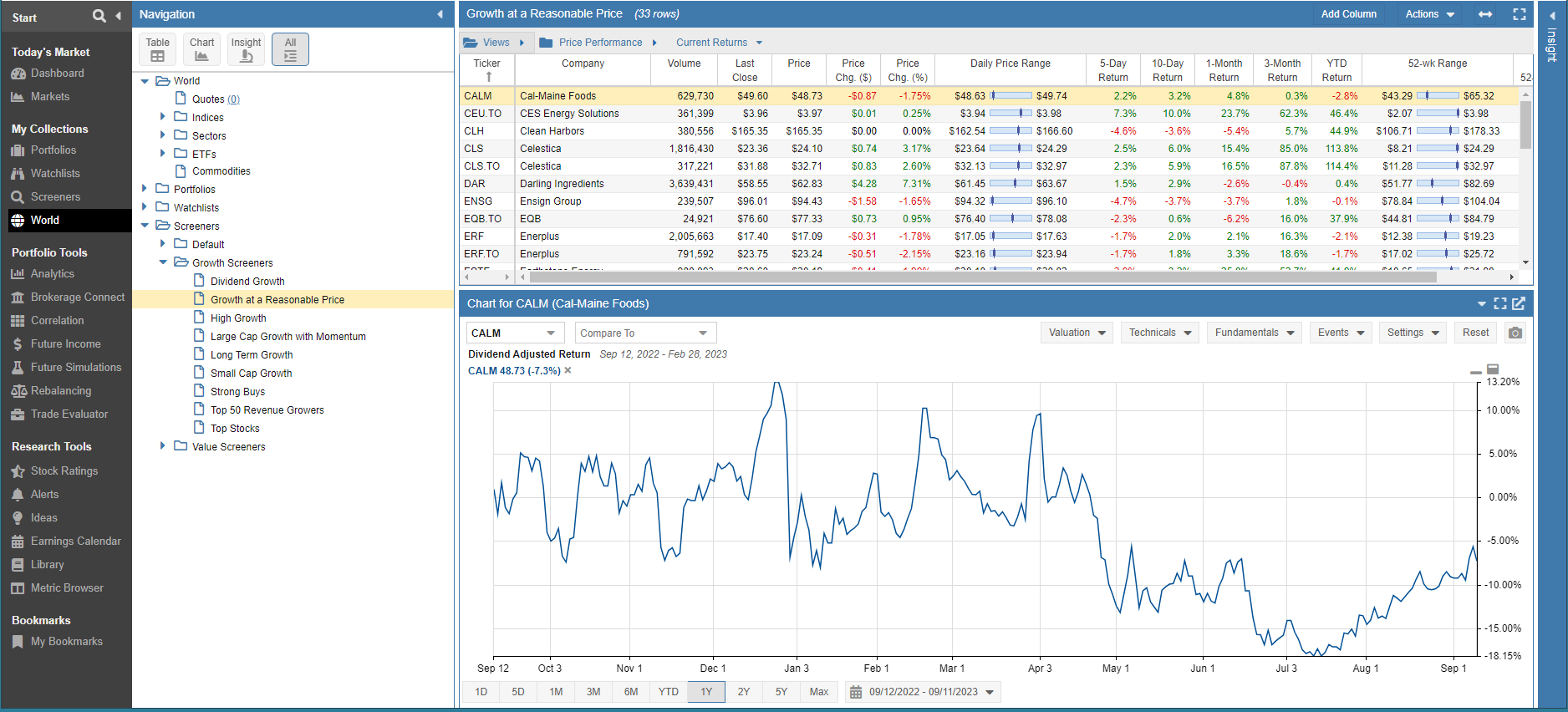Pop out the CALM chart in new window
Viewport: 1568px width, 712px height.
tap(1520, 303)
